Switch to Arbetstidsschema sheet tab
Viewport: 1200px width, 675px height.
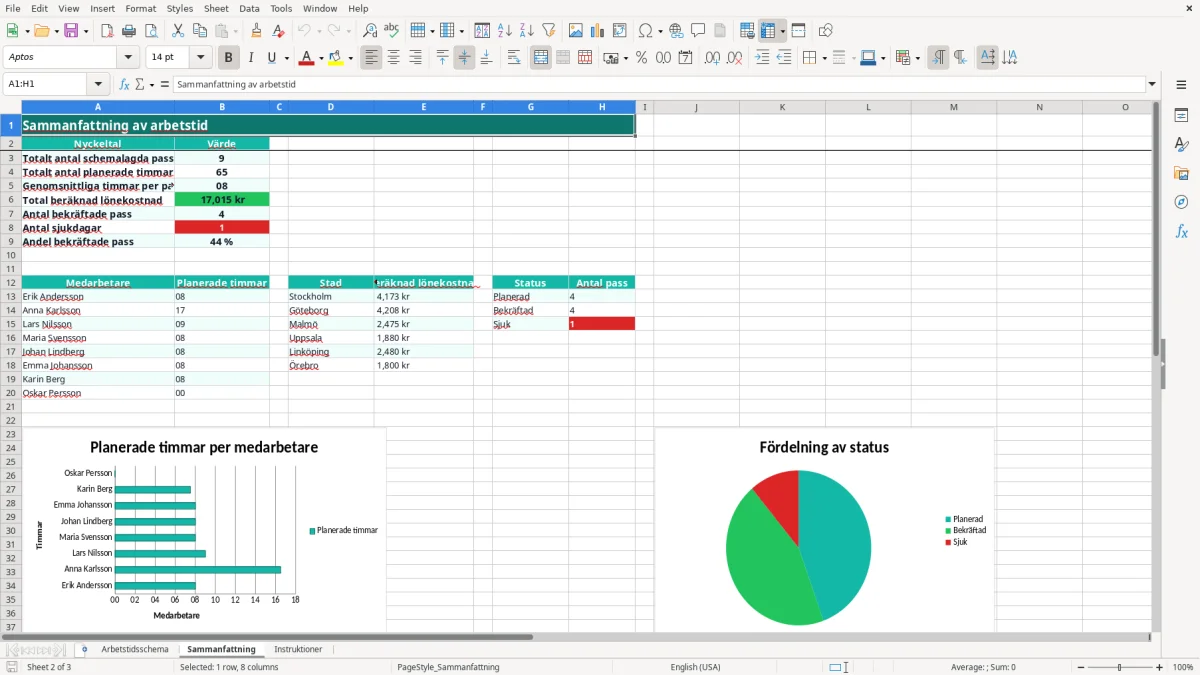[135, 649]
